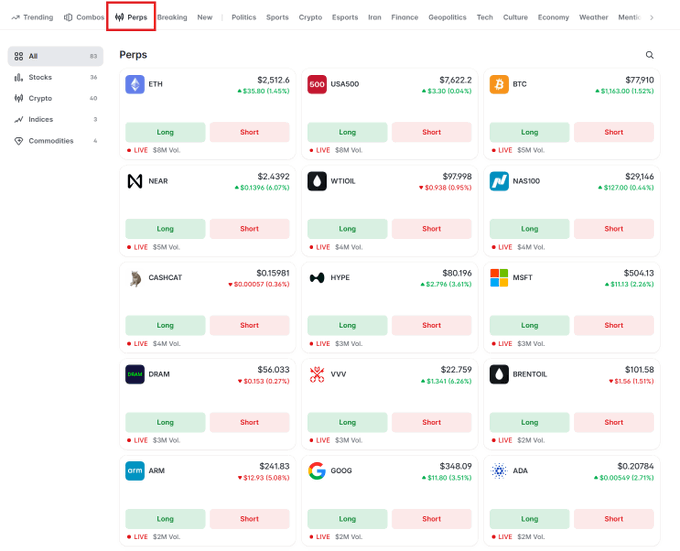The height and width of the screenshot is (551, 680).
Task: Click the BRENTOIL oil drop icon
Action: coord(499,374)
